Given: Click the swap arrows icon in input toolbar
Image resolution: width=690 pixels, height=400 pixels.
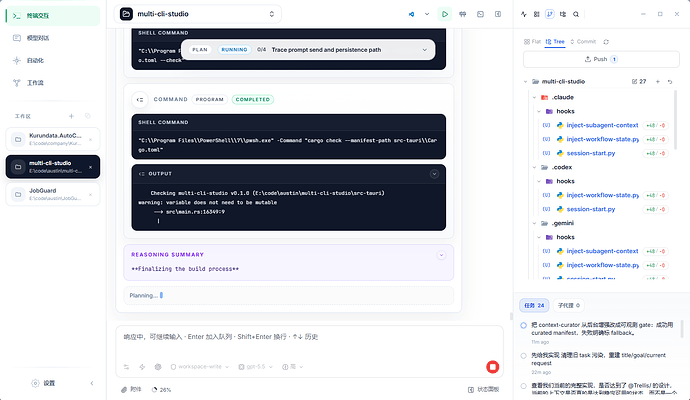Looking at the screenshot, I should click(126, 367).
